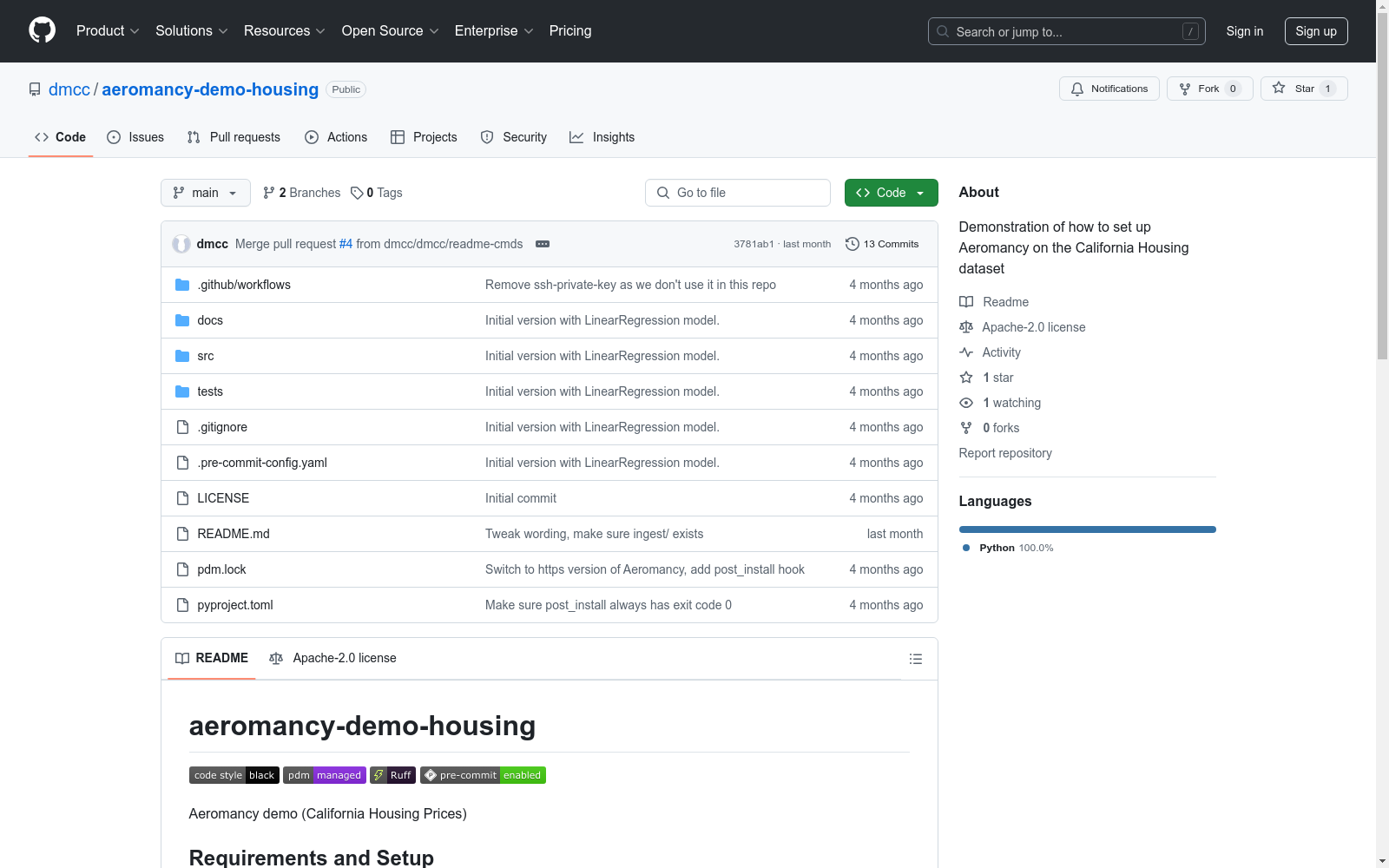Screen dimensions: 1389x868
Task: Click the Python 100.0% language link
Action: 1008,548
